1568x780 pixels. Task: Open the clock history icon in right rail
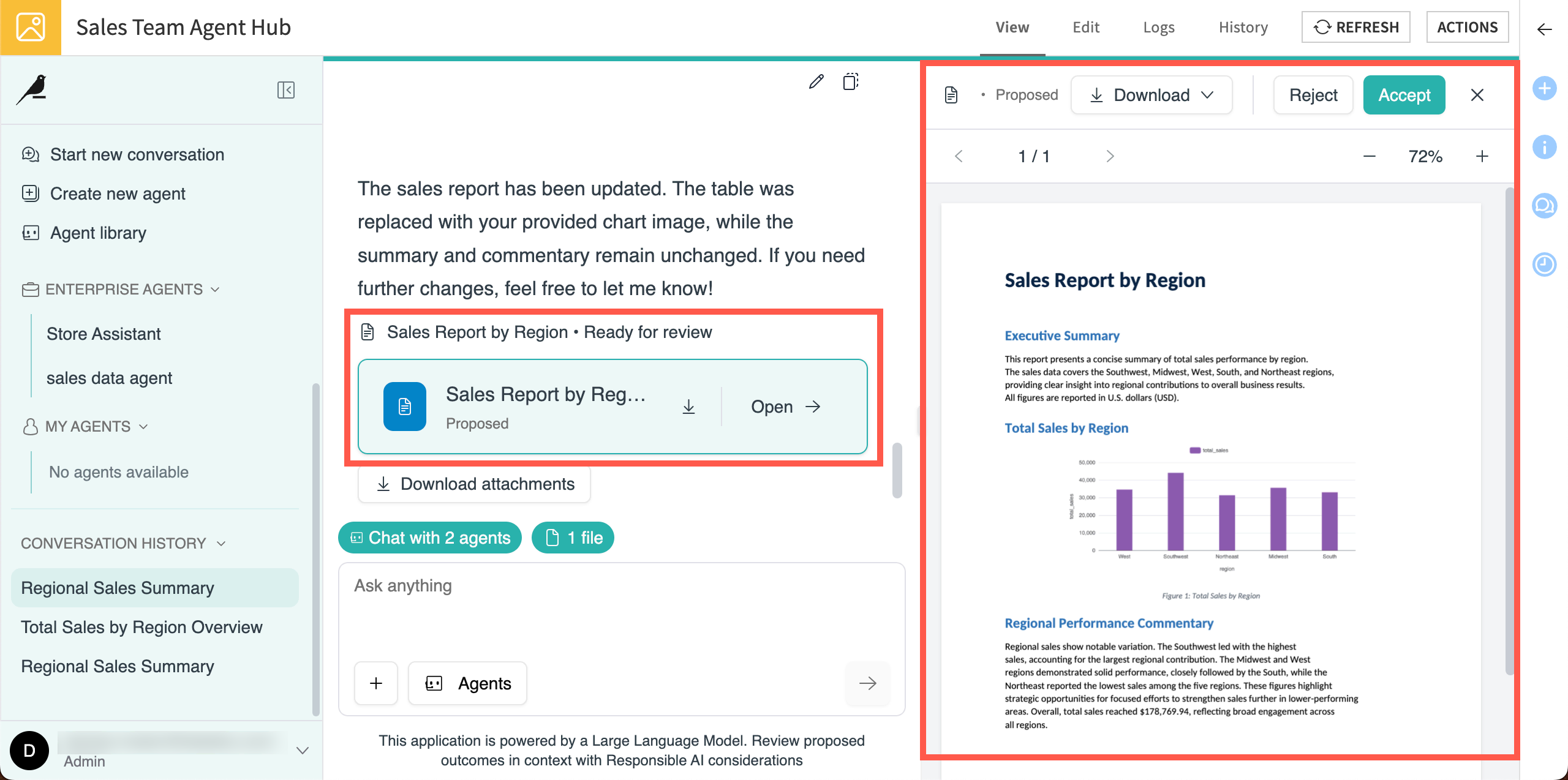[1544, 264]
